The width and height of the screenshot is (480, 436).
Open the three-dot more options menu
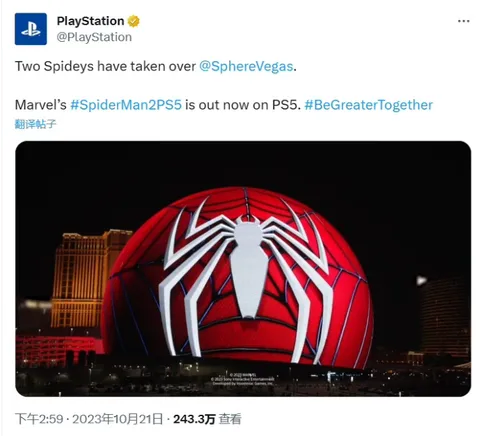coord(464,21)
